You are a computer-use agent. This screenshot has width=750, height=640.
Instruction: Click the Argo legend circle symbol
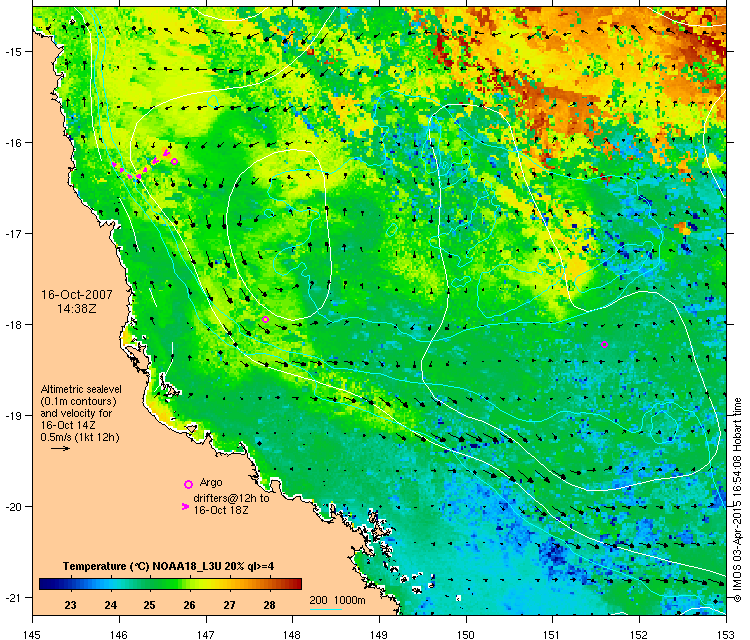[x=188, y=484]
